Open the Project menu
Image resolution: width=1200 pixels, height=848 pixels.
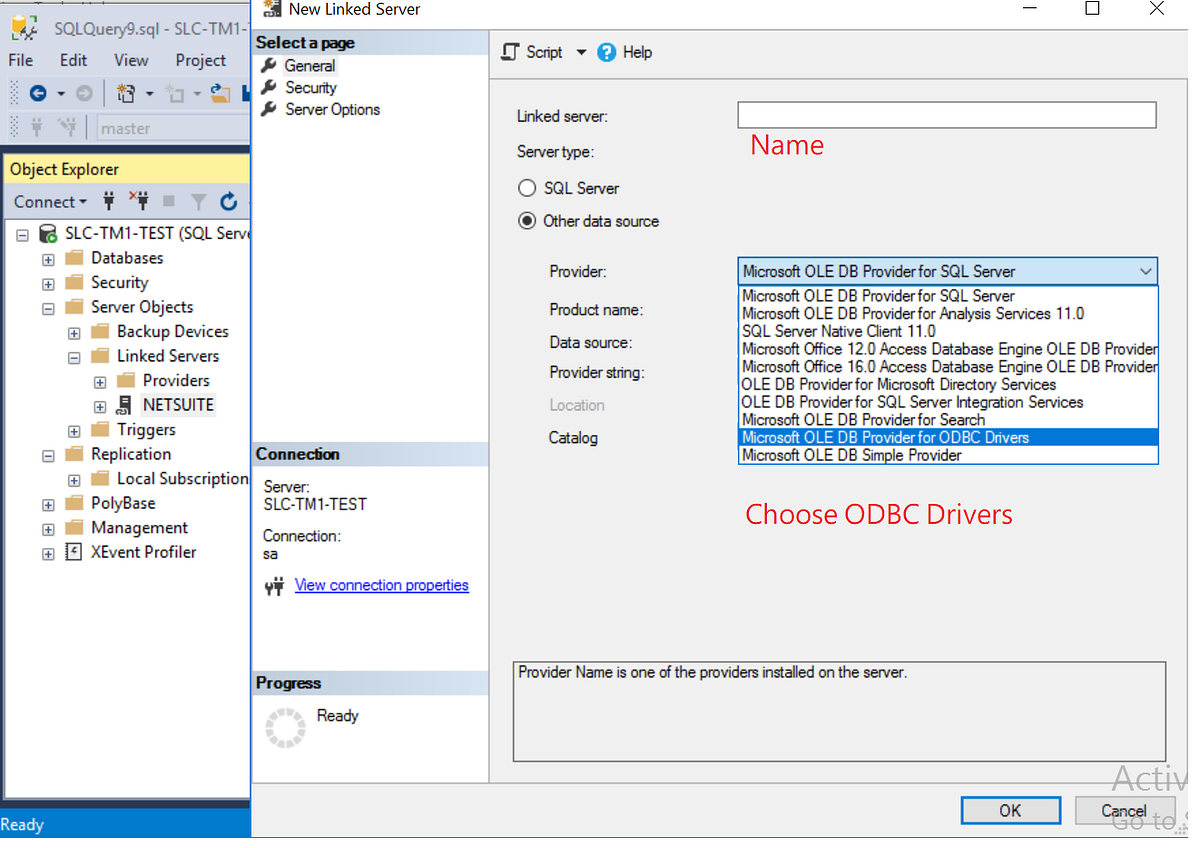coord(200,60)
